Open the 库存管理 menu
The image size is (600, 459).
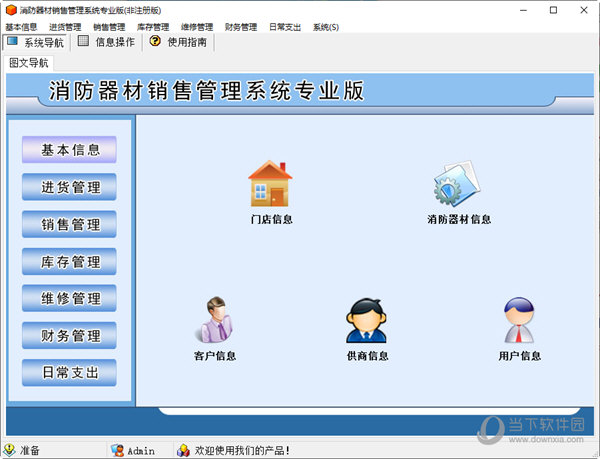pyautogui.click(x=153, y=27)
